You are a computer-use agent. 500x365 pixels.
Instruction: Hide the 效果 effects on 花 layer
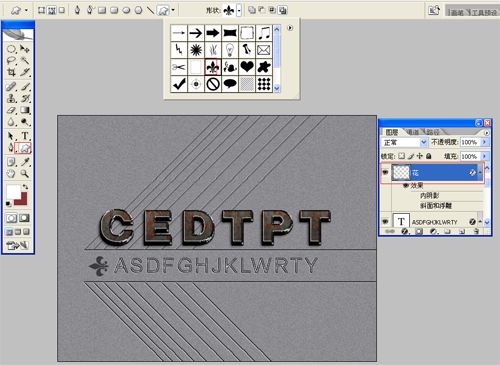coord(406,186)
